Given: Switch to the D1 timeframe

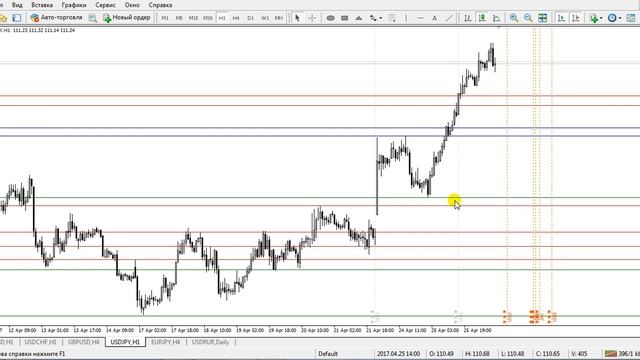Looking at the screenshot, I should pyautogui.click(x=250, y=18).
